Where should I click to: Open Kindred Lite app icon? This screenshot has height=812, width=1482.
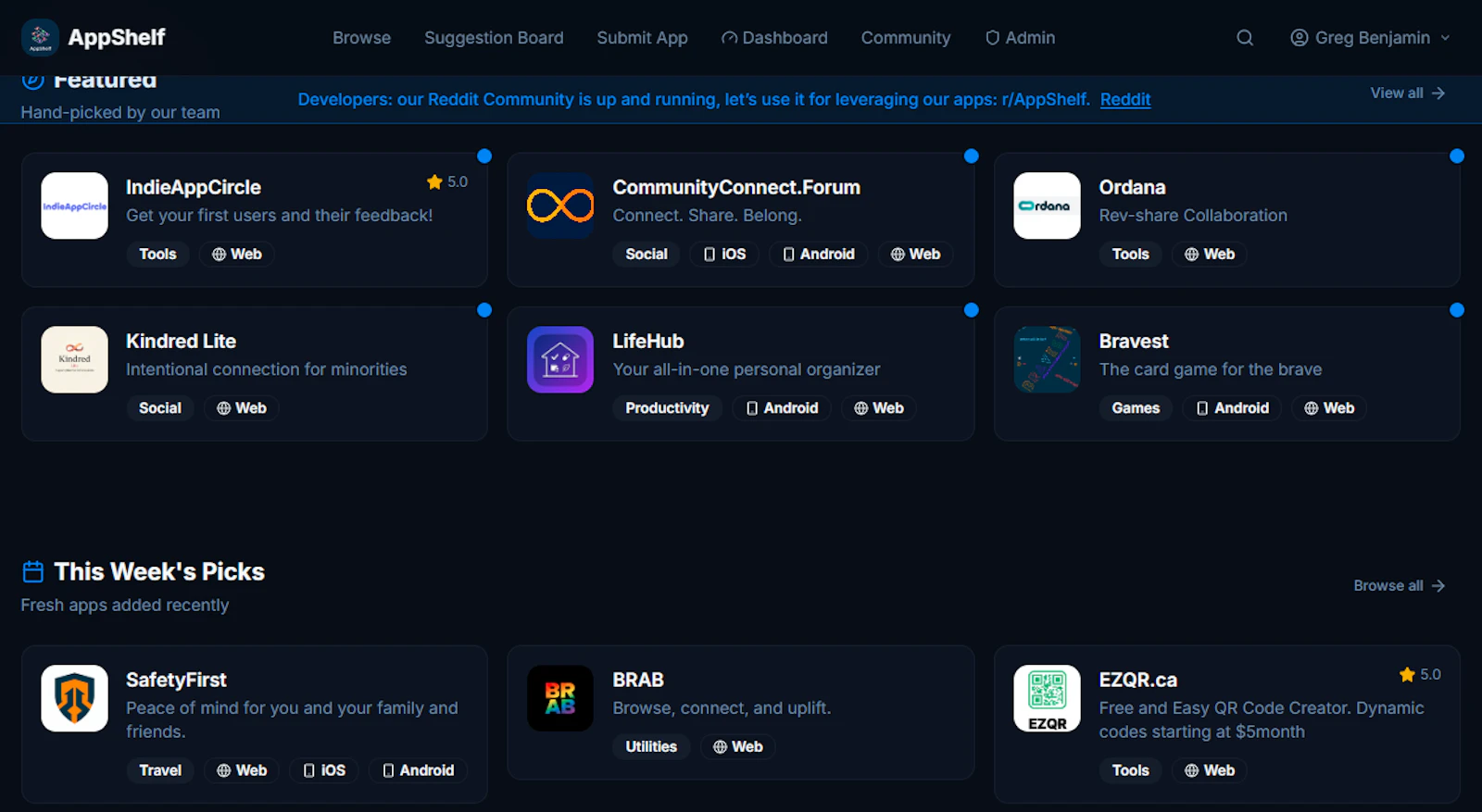(75, 359)
